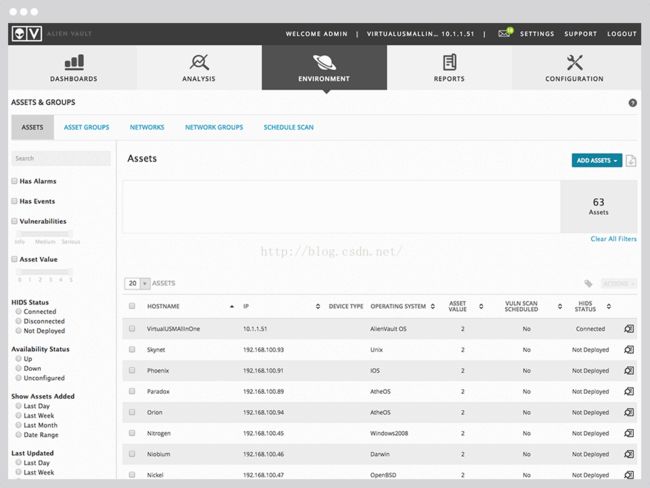Viewport: 650px width, 488px height.
Task: Switch to the Networks tab
Action: click(x=147, y=127)
